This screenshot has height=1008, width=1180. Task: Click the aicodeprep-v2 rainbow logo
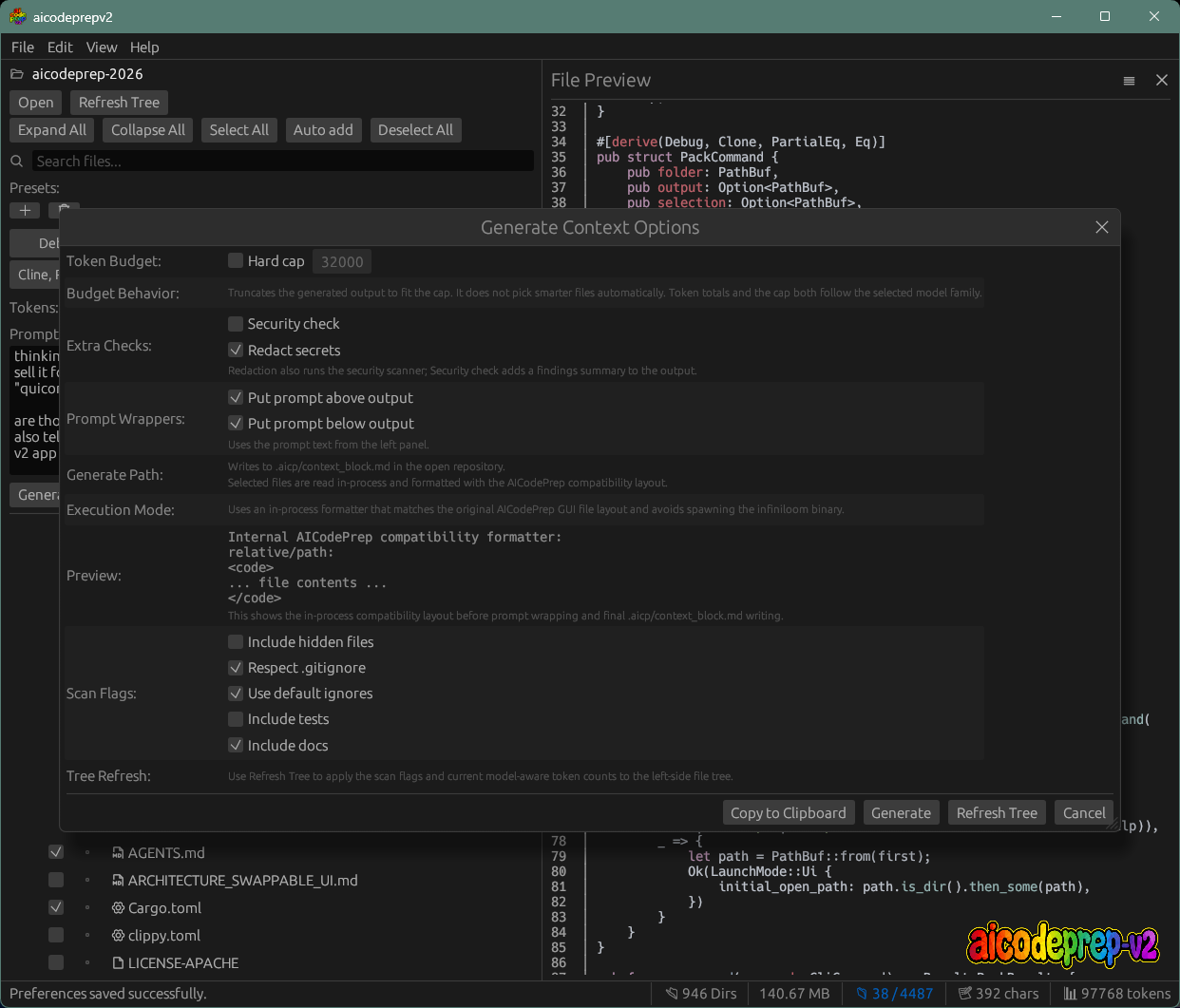(1063, 943)
